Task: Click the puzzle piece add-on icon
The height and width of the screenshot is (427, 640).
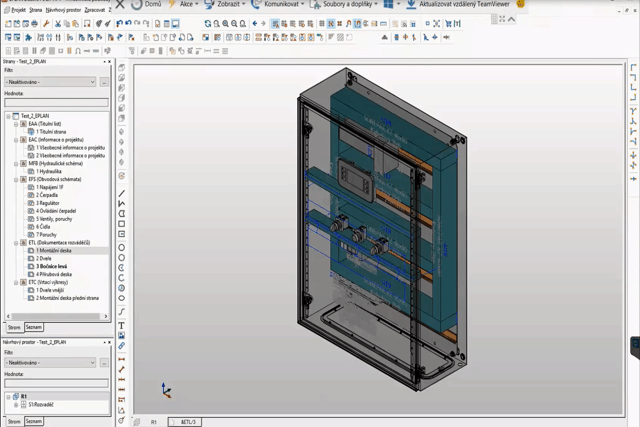Action: tap(28, 38)
